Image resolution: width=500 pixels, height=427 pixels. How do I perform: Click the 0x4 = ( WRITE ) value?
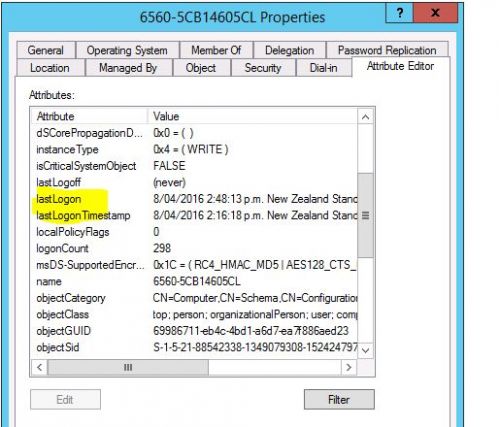pyautogui.click(x=191, y=149)
